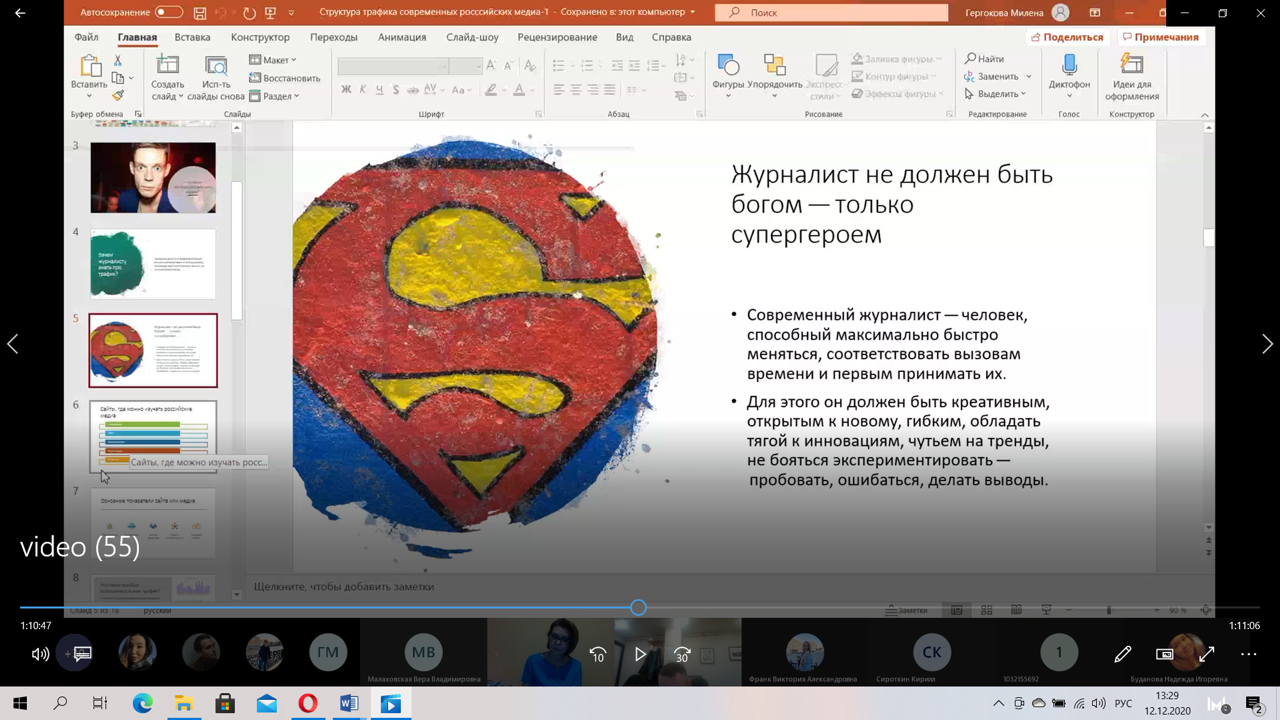
Task: Click the Вставить paste icon
Action: coord(89,66)
